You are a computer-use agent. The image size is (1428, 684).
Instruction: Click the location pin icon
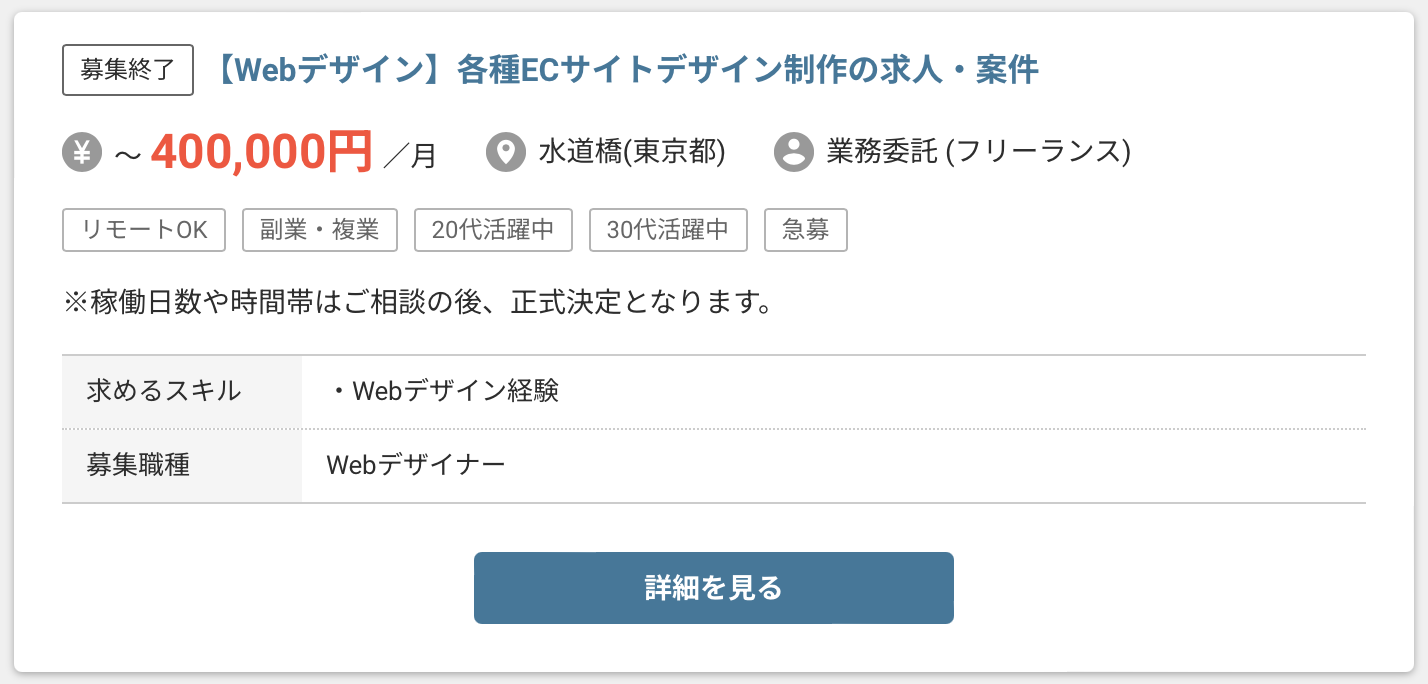click(x=506, y=152)
